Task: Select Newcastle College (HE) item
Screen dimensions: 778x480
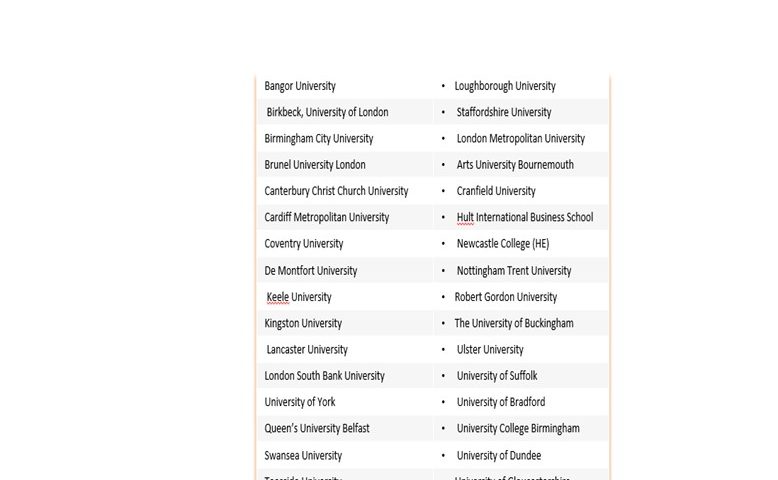Action: pos(503,244)
